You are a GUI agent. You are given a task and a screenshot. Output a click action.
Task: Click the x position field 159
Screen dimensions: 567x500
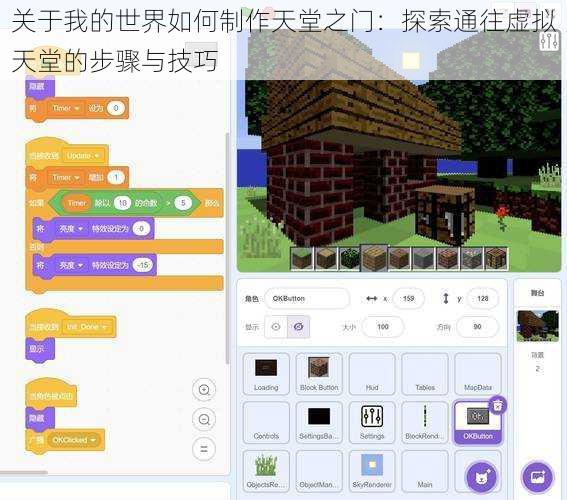pyautogui.click(x=408, y=299)
